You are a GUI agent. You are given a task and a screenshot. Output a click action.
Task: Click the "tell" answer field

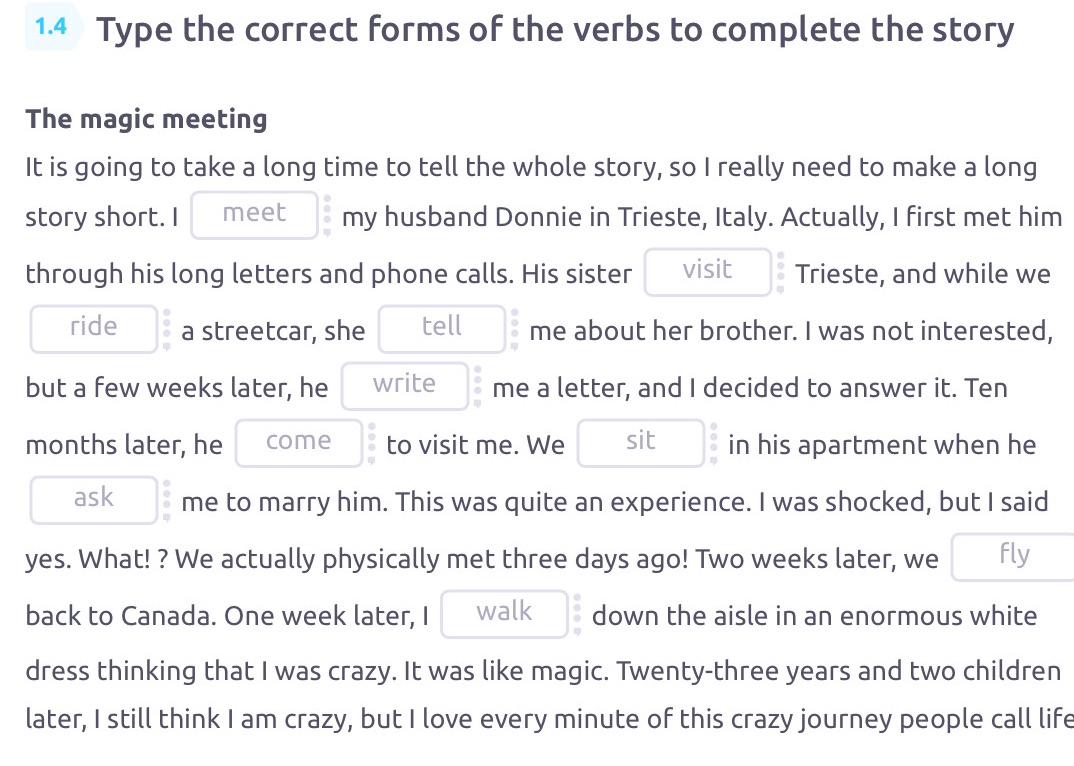click(x=442, y=327)
